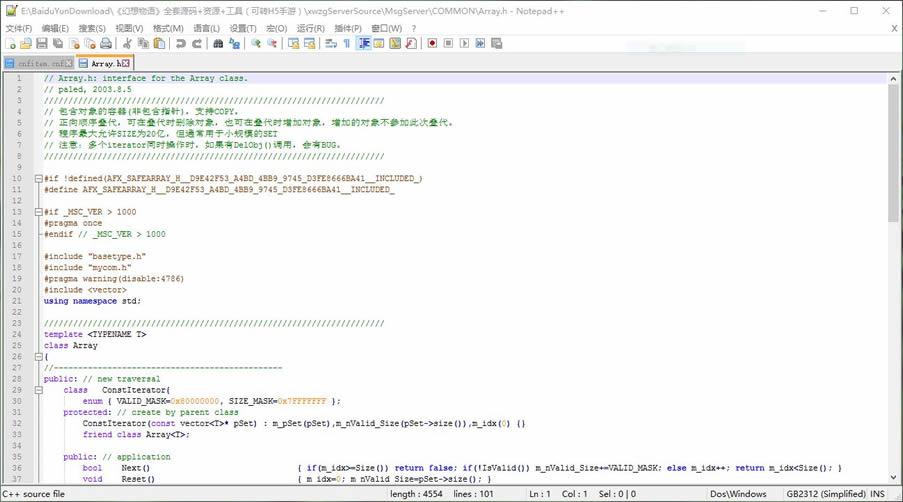Play back the recorded macro icon
The image size is (903, 502).
465,44
